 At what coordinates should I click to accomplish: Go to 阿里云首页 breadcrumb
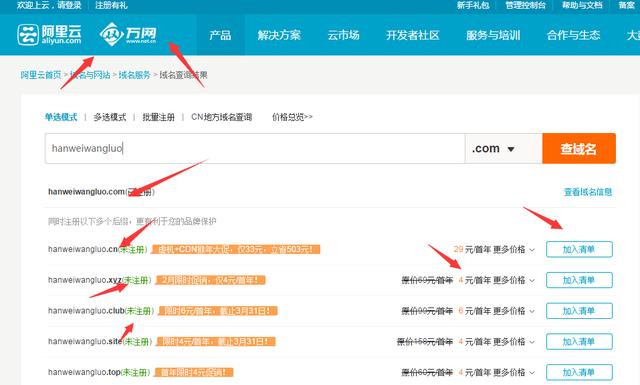pos(41,75)
